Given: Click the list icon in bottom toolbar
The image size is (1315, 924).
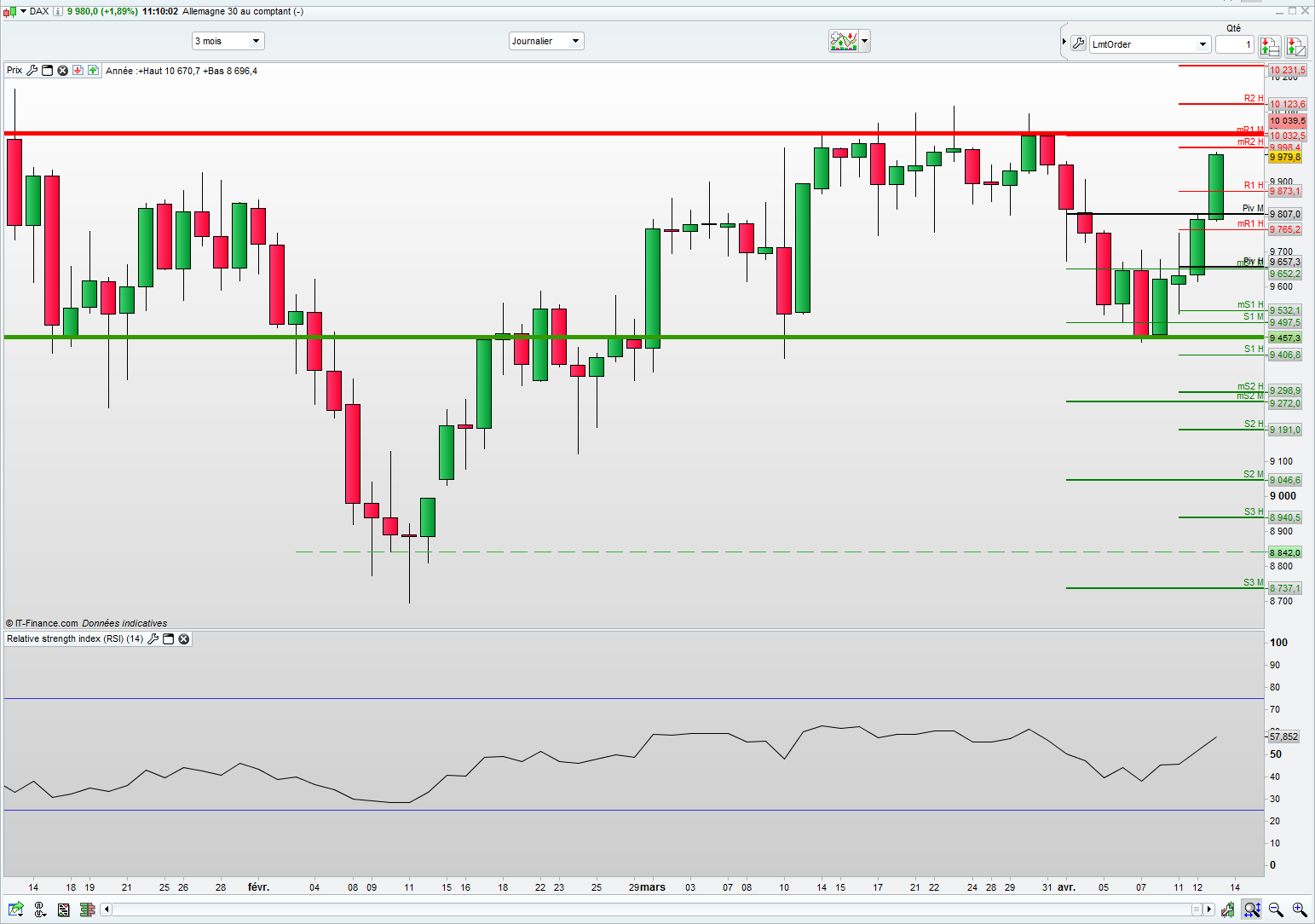Looking at the screenshot, I should click(63, 910).
